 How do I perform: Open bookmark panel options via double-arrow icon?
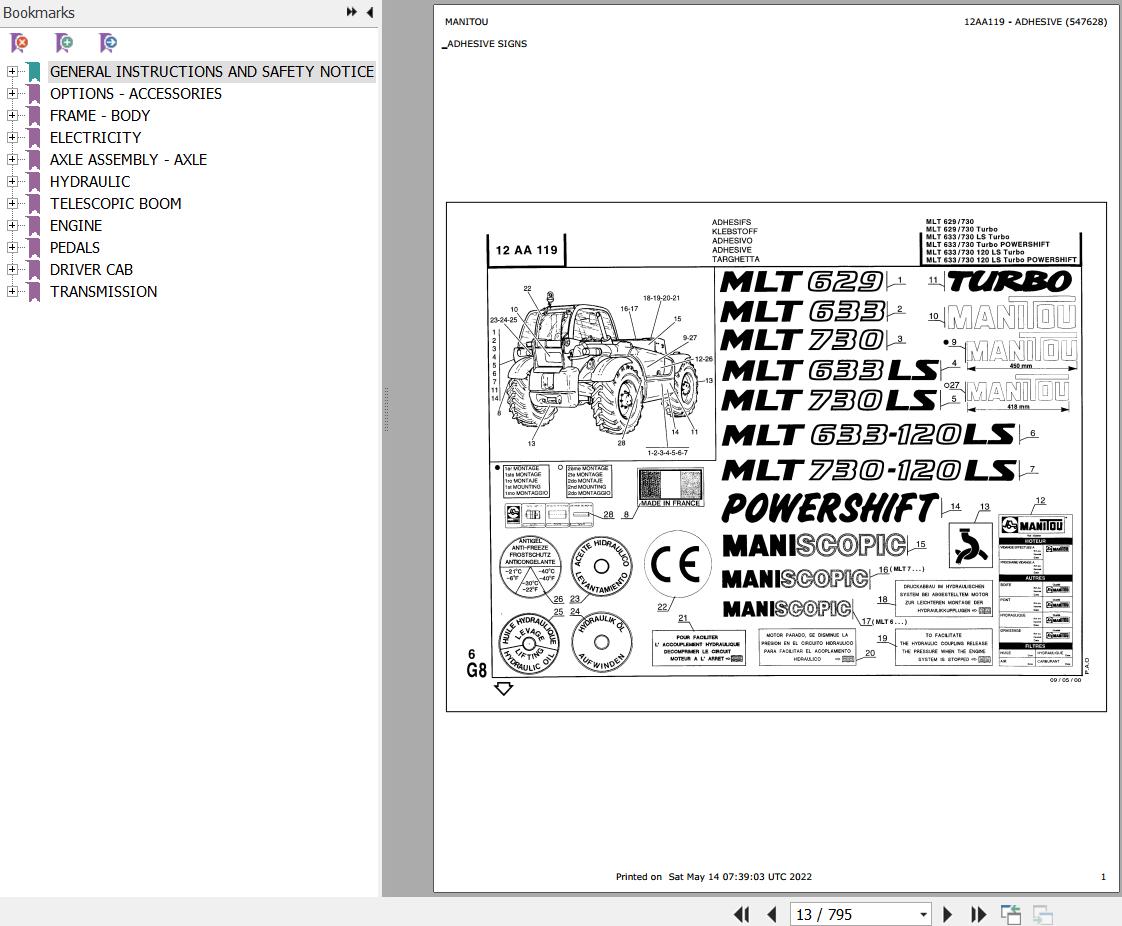tap(351, 12)
